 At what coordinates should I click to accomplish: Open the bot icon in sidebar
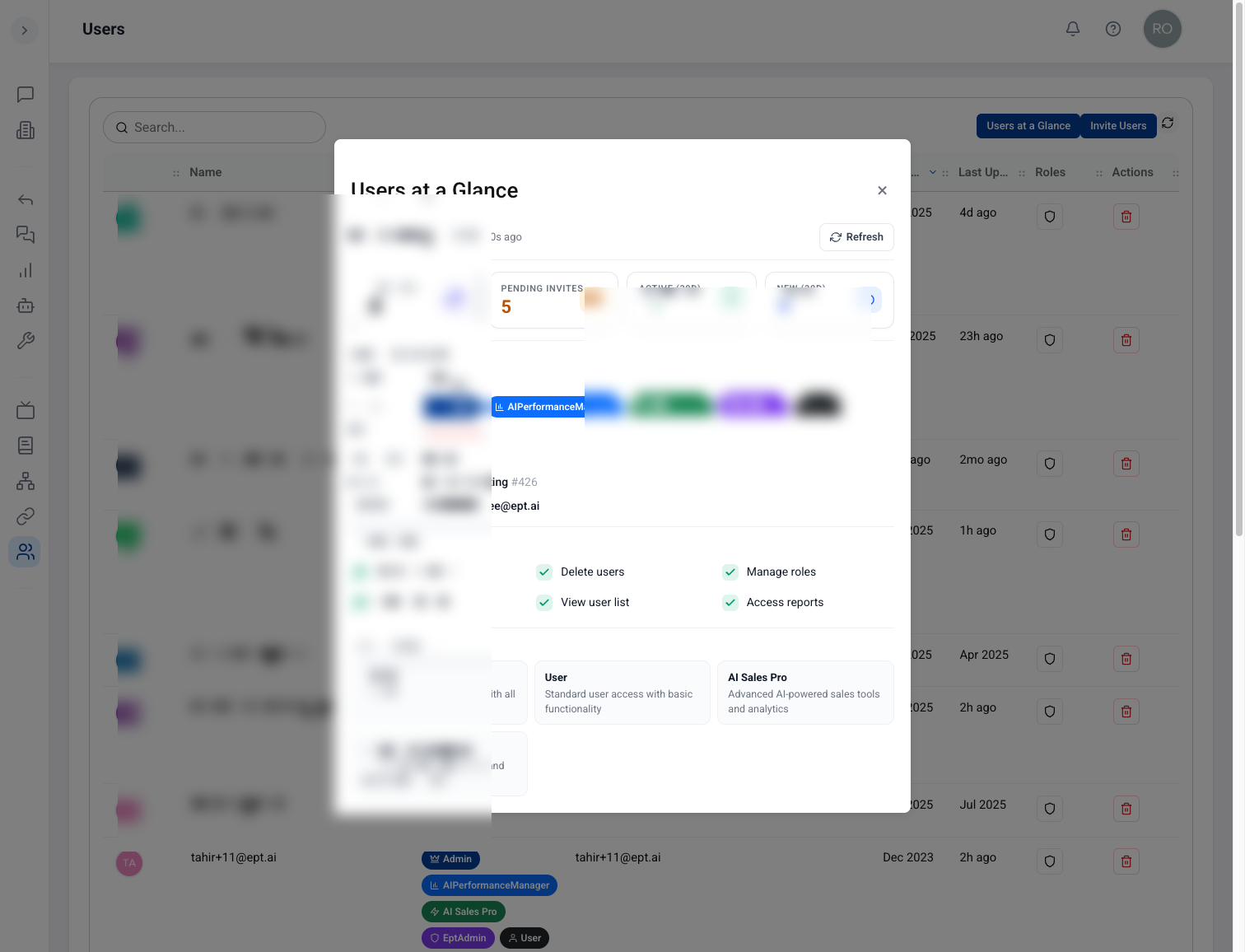pyautogui.click(x=26, y=306)
